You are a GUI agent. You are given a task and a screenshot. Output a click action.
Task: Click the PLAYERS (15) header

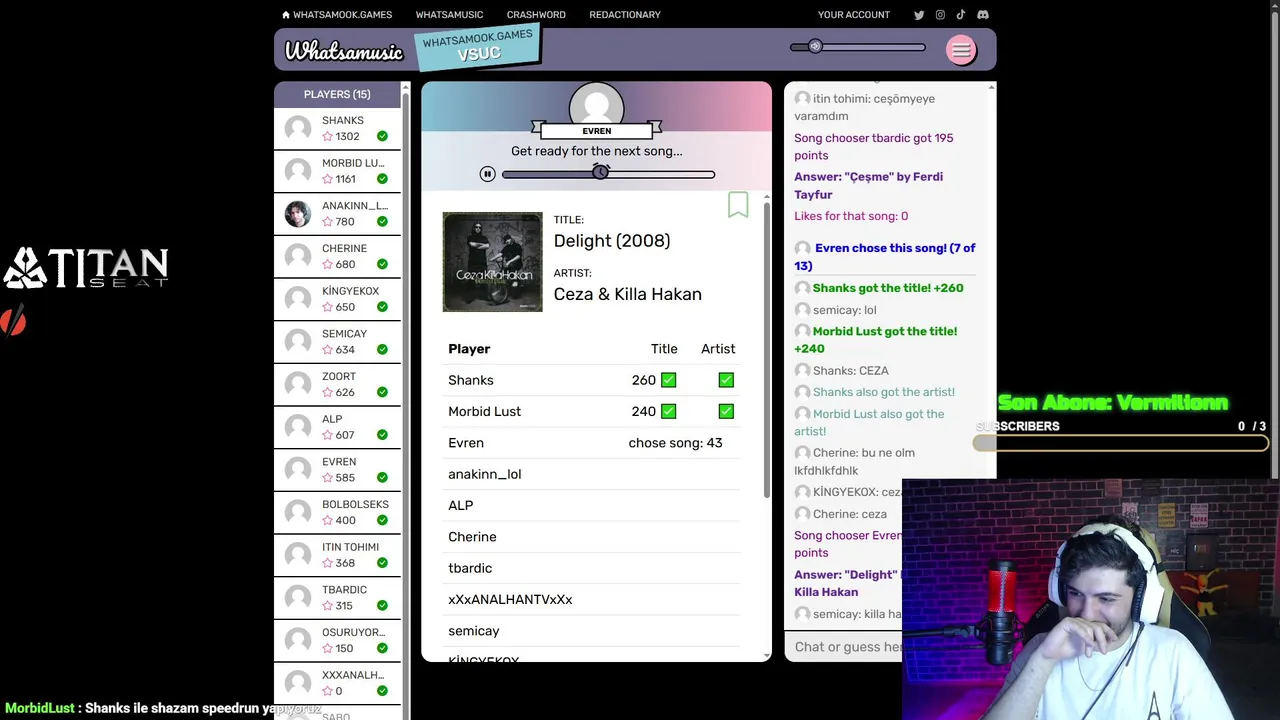click(x=337, y=94)
